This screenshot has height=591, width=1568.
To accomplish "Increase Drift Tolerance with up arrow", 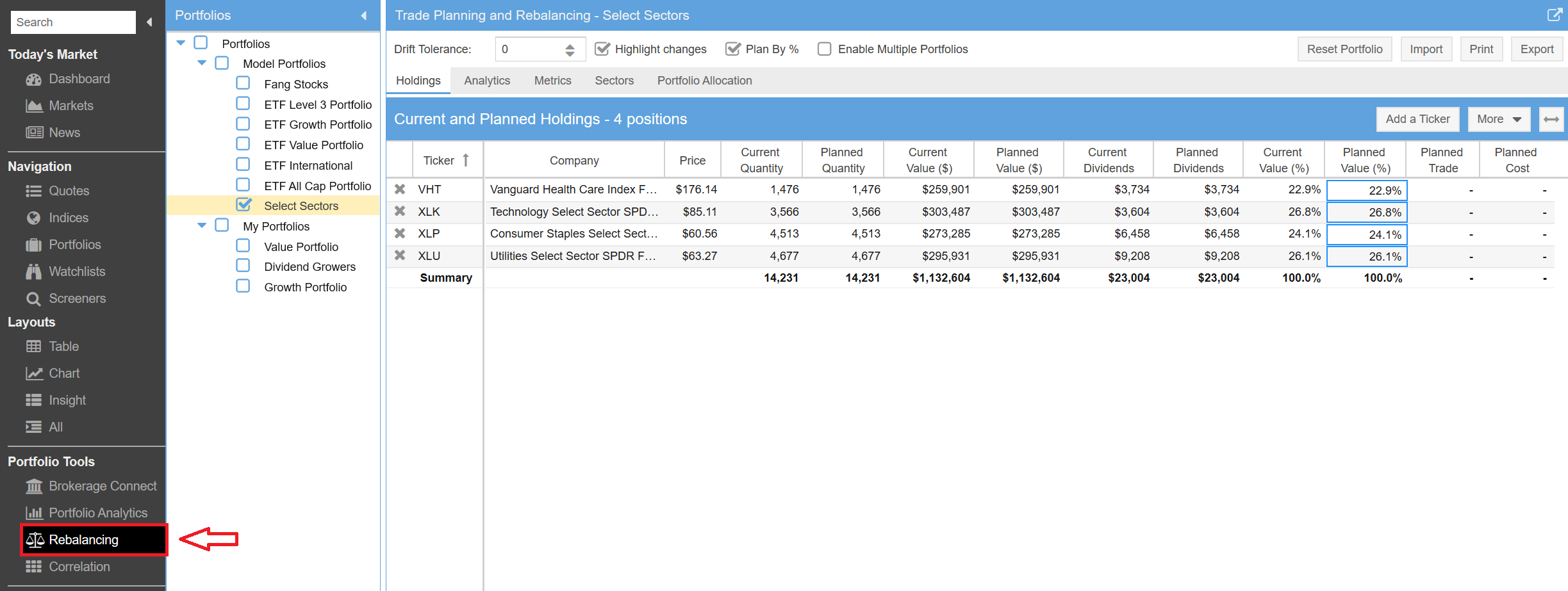I will click(570, 45).
